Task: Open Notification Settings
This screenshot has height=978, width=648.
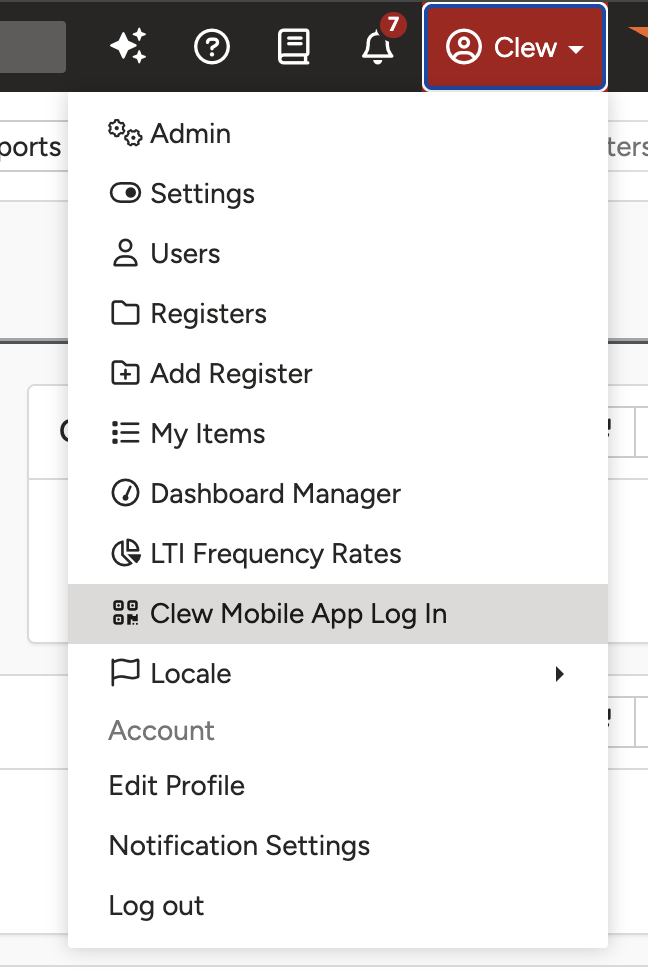Action: [x=239, y=846]
